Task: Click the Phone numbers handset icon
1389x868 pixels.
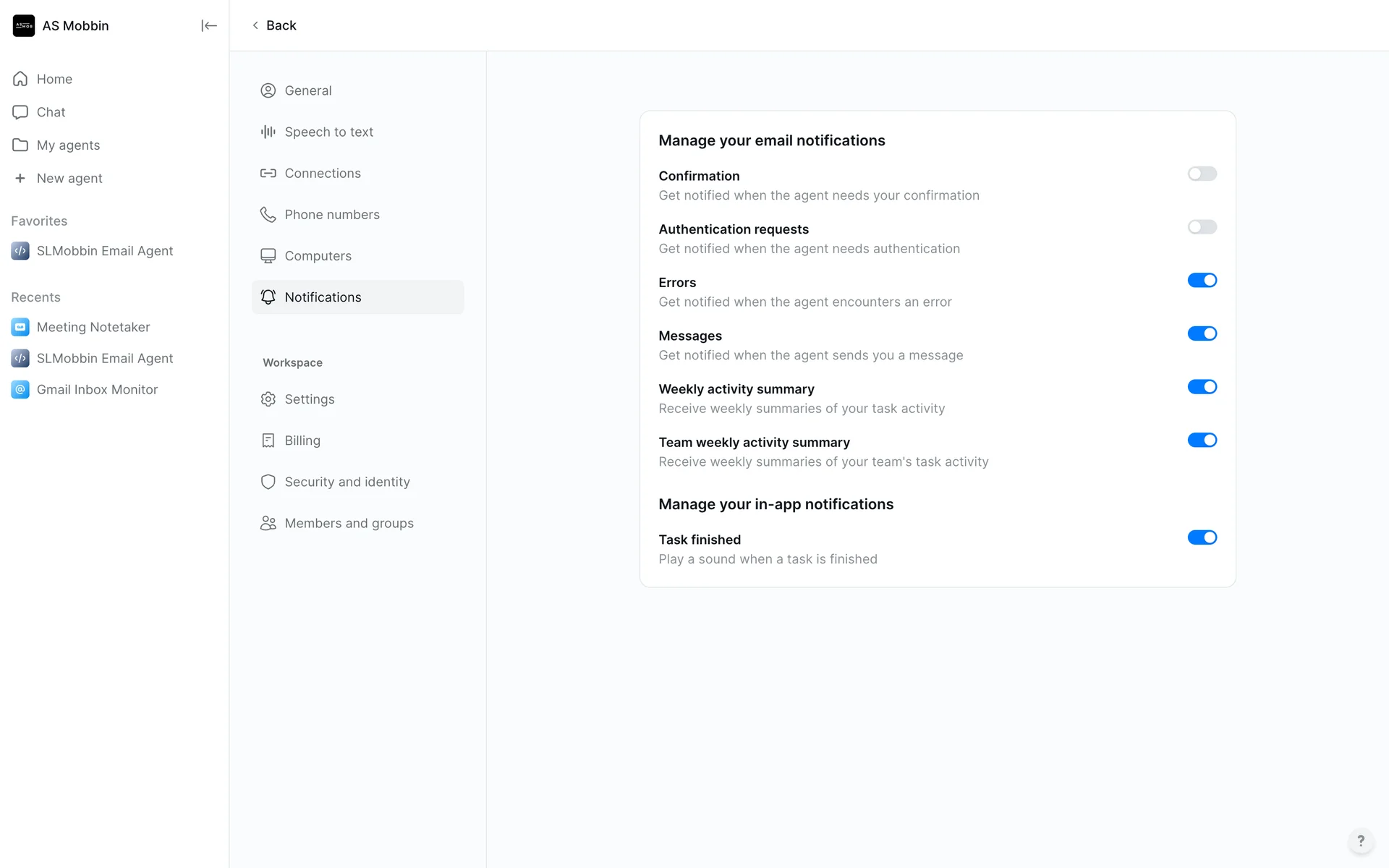Action: click(268, 215)
